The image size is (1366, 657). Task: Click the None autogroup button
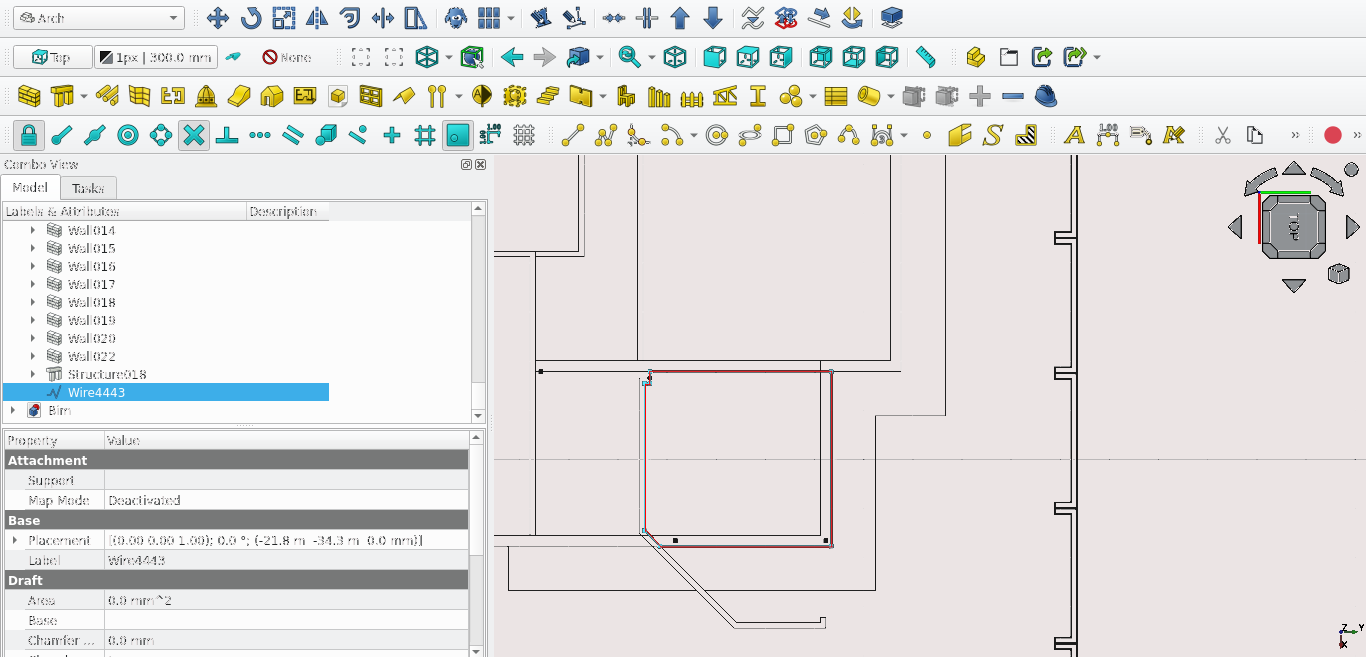(x=287, y=57)
